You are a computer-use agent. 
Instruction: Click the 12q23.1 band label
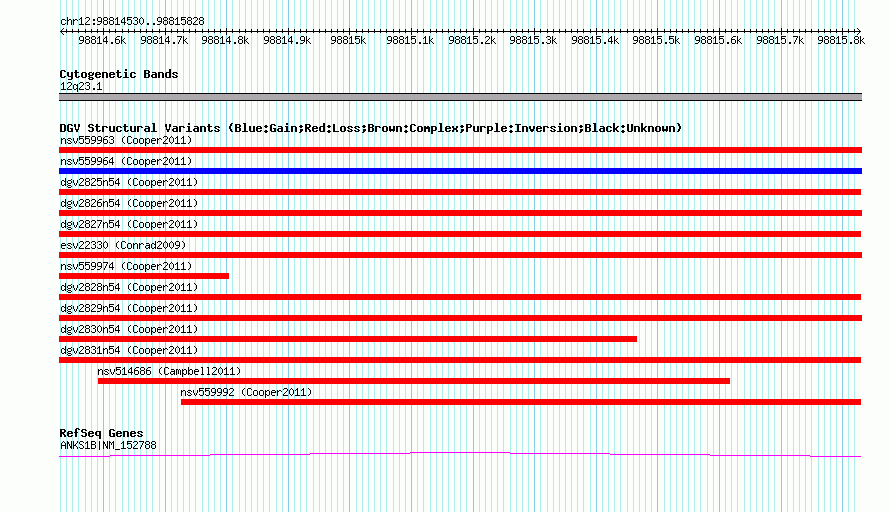(x=81, y=86)
